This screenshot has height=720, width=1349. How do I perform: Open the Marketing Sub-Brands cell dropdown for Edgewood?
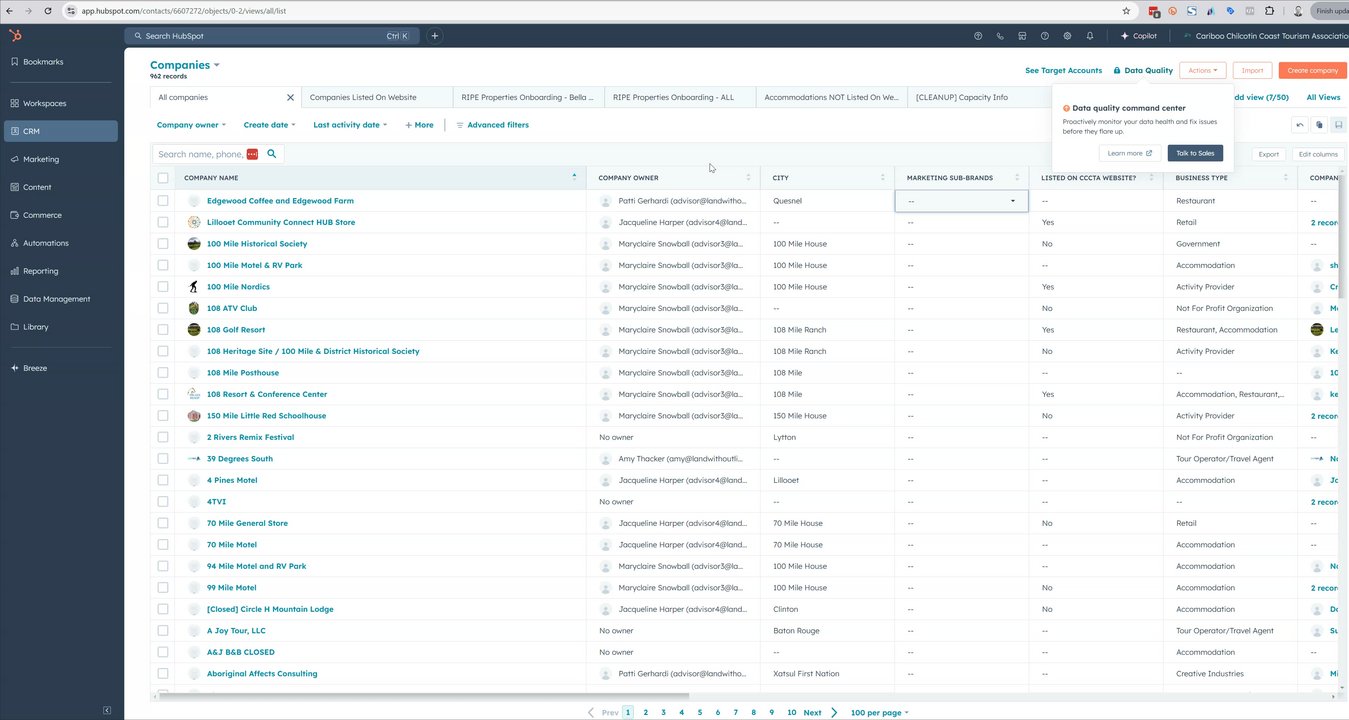[961, 201]
